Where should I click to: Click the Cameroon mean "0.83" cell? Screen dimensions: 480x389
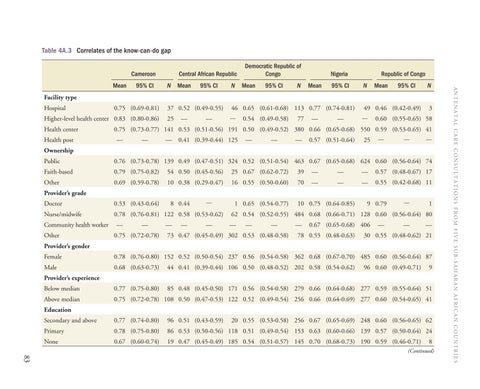click(x=119, y=119)
